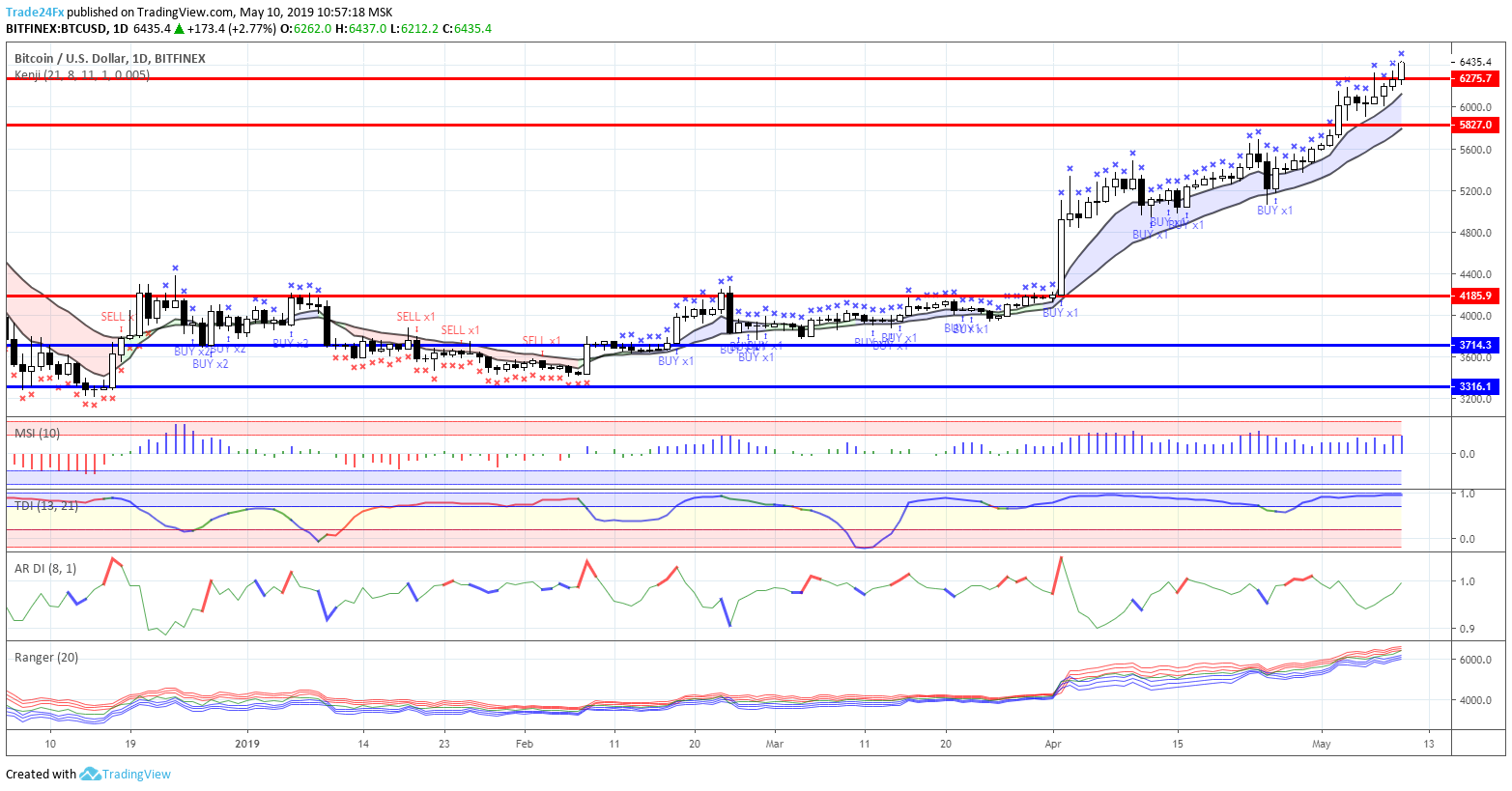Click the Feb date axis label
Image resolution: width=1512 pixels, height=791 pixels.
click(x=525, y=744)
